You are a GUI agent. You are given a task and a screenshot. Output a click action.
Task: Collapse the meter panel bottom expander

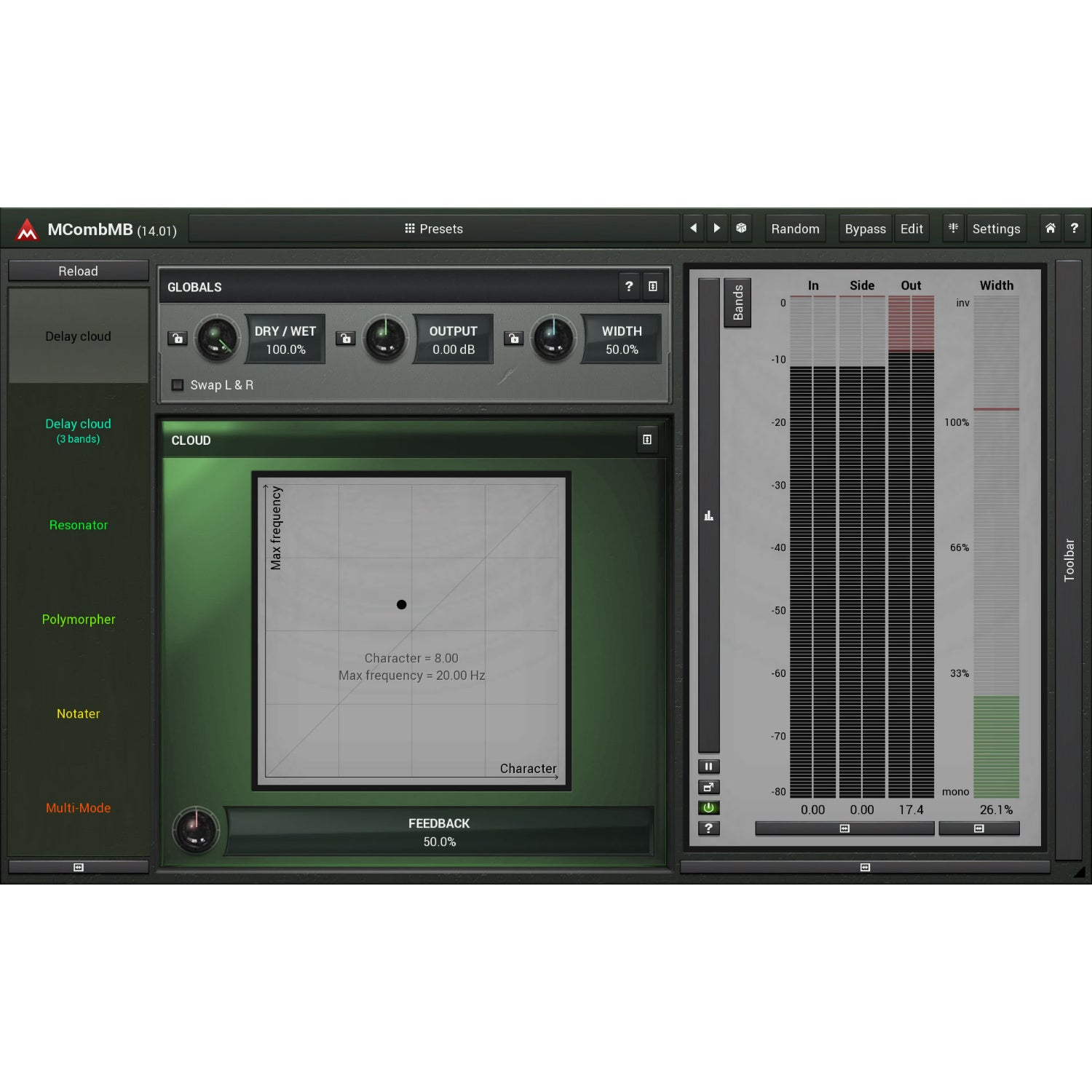click(x=865, y=867)
